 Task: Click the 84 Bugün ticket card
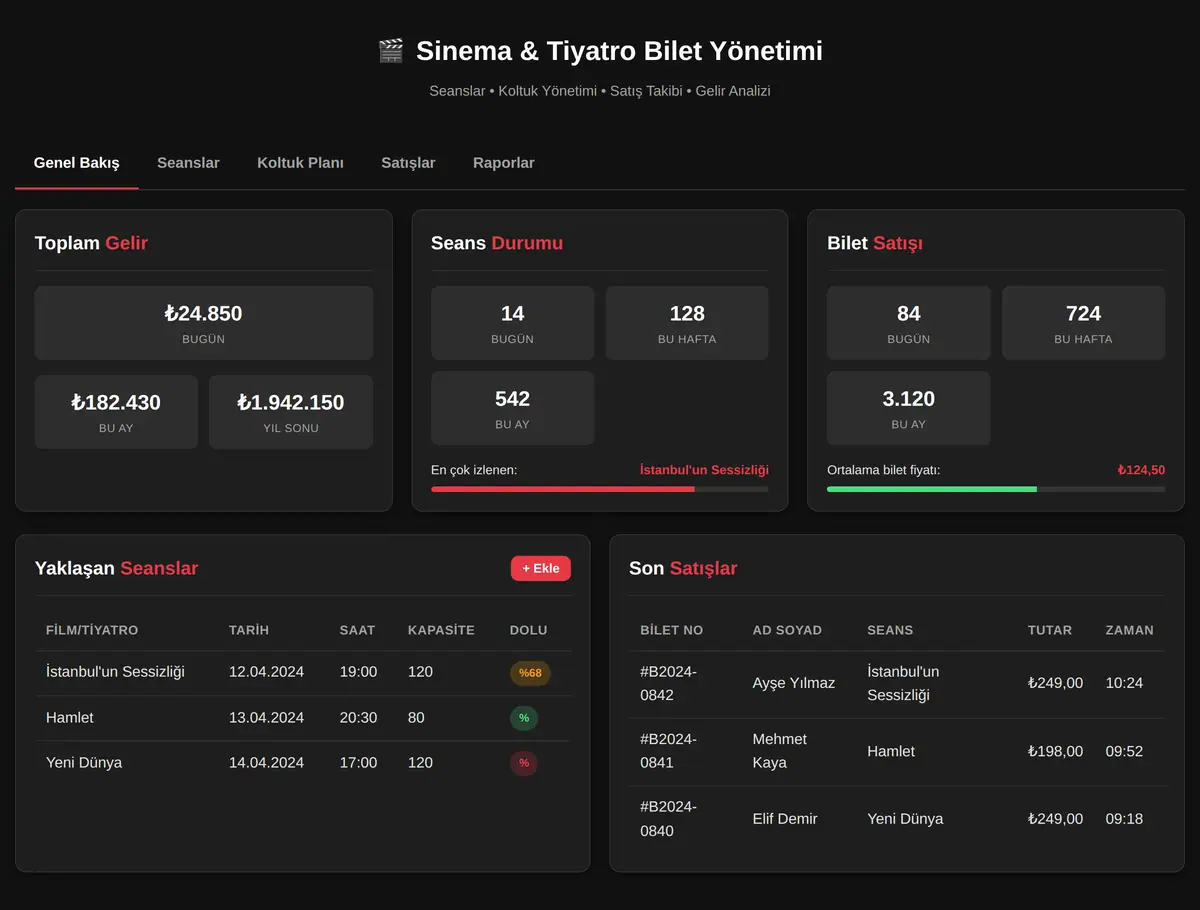[909, 323]
